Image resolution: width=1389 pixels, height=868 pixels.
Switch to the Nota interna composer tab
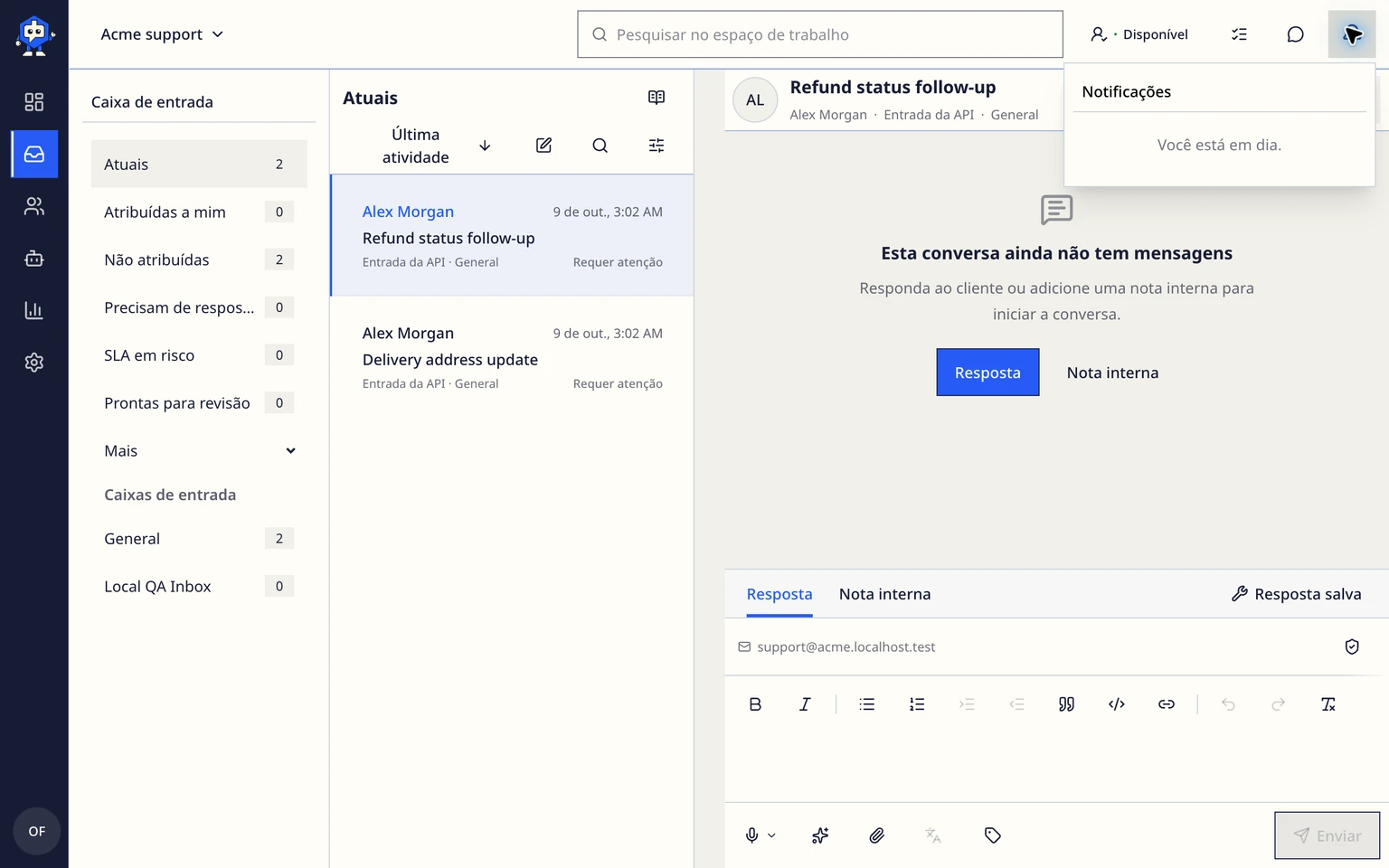pyautogui.click(x=884, y=594)
